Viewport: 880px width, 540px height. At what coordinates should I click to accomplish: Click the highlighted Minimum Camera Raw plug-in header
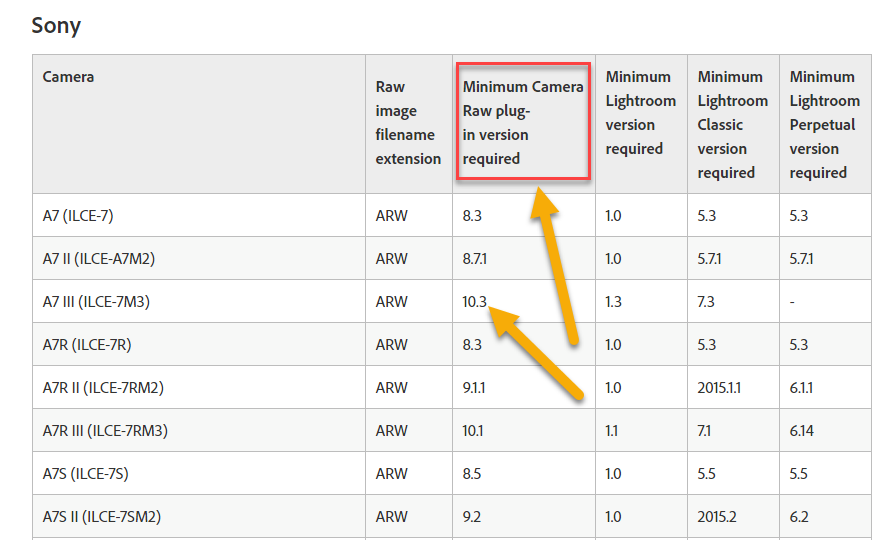pyautogui.click(x=523, y=122)
